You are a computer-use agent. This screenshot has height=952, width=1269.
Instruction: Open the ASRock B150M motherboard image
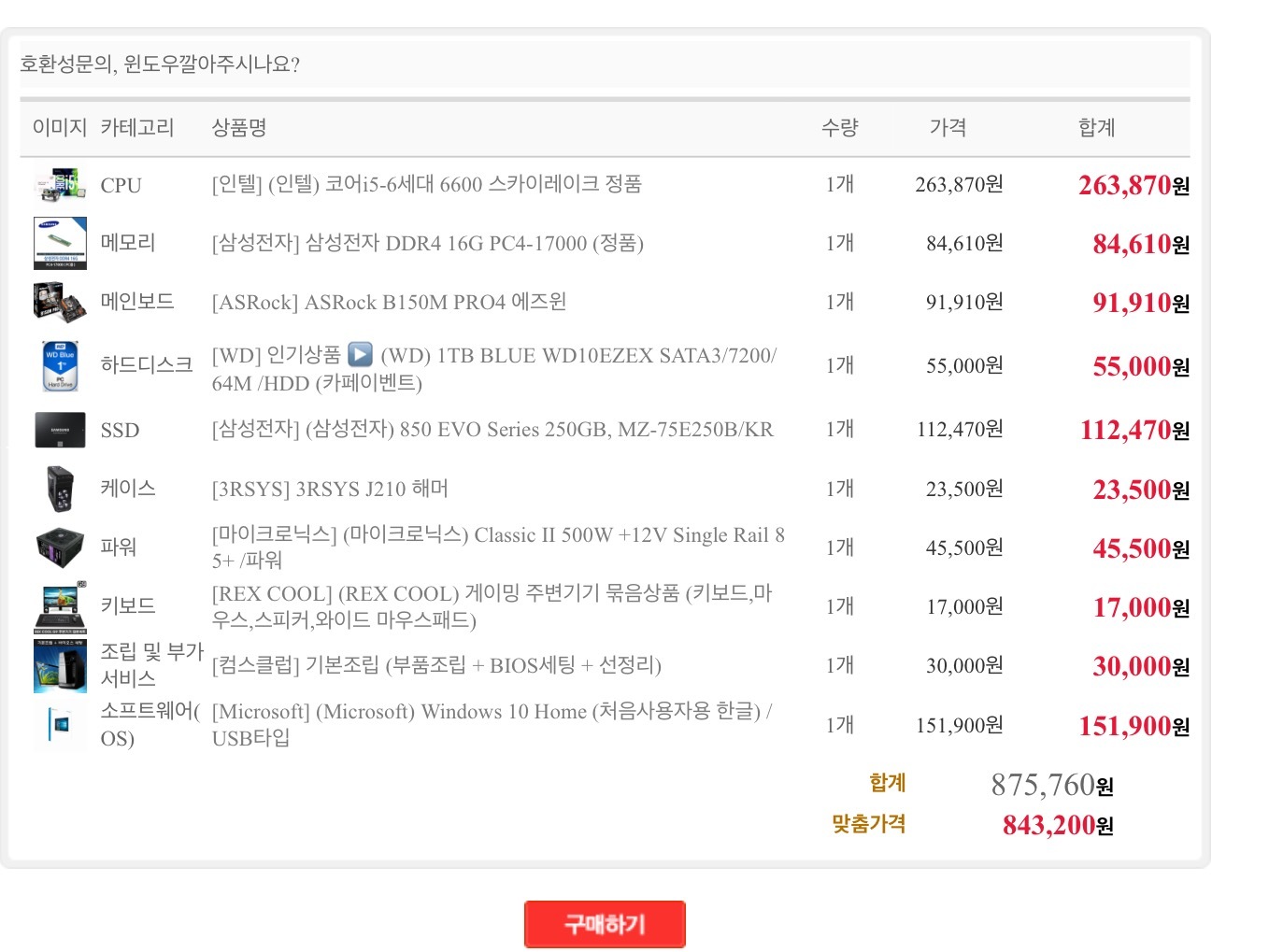[60, 302]
